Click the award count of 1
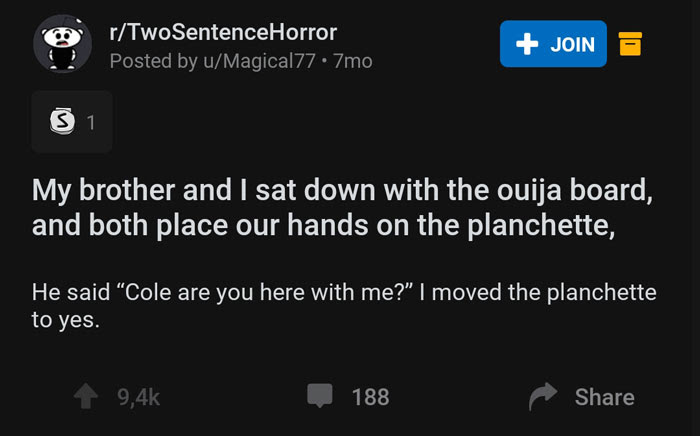 91,122
